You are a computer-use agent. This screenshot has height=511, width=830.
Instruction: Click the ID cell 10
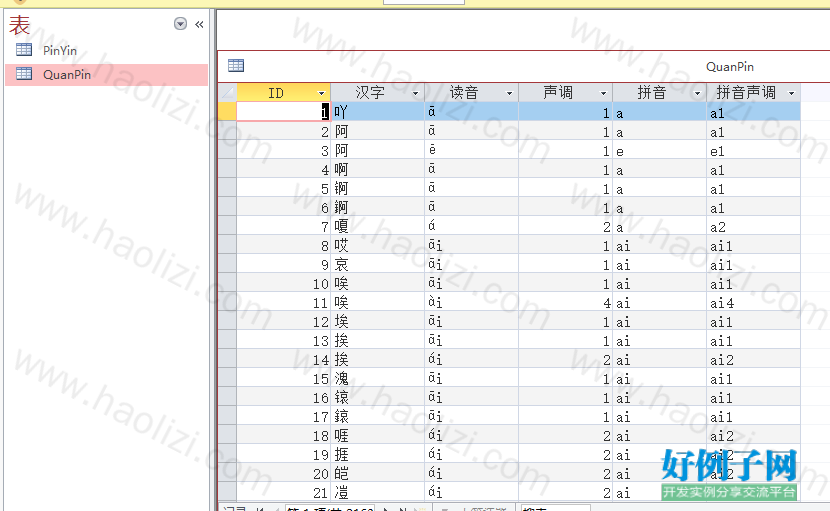(284, 284)
